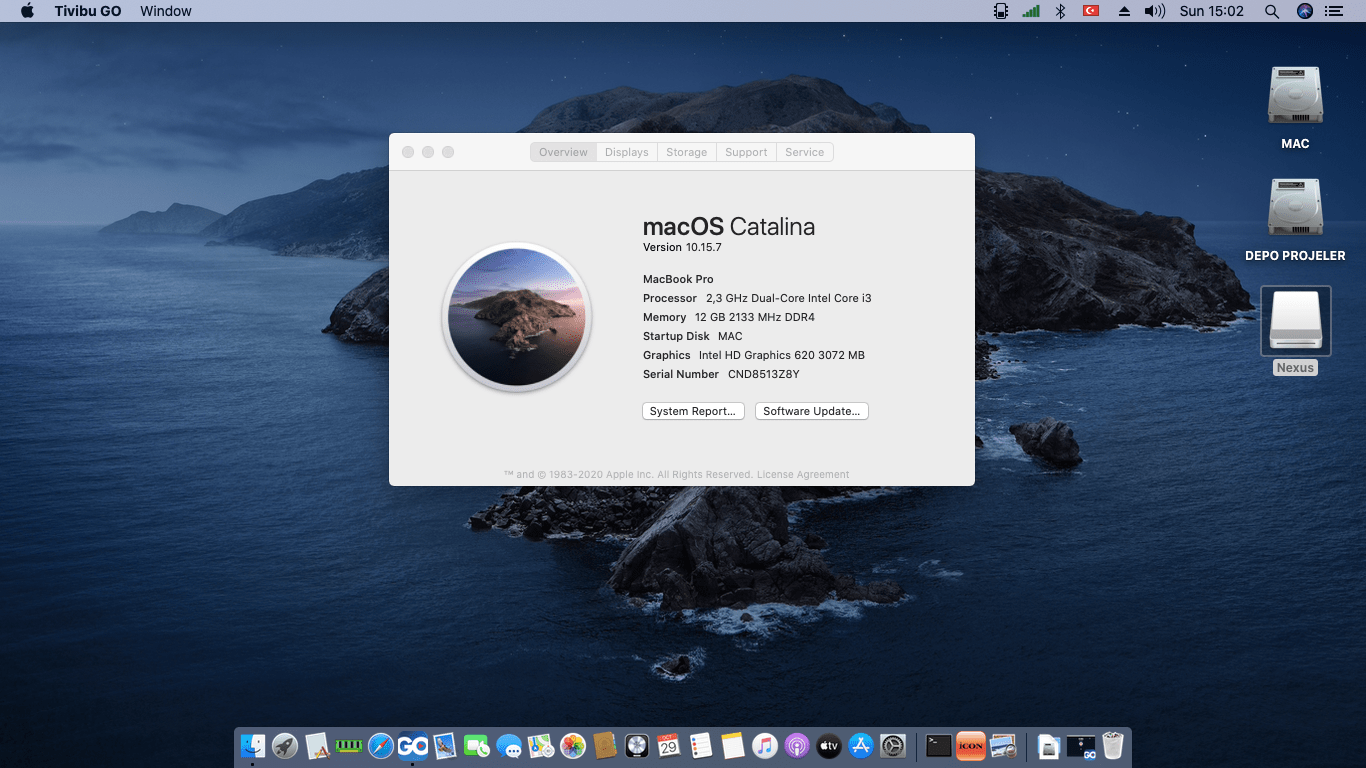Open the Turkish flag input source menu
Image resolution: width=1366 pixels, height=768 pixels.
(x=1091, y=11)
